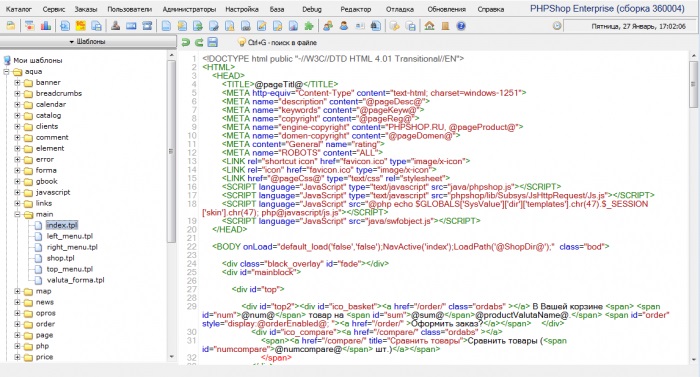Click the blue help question mark icon

tap(461, 26)
